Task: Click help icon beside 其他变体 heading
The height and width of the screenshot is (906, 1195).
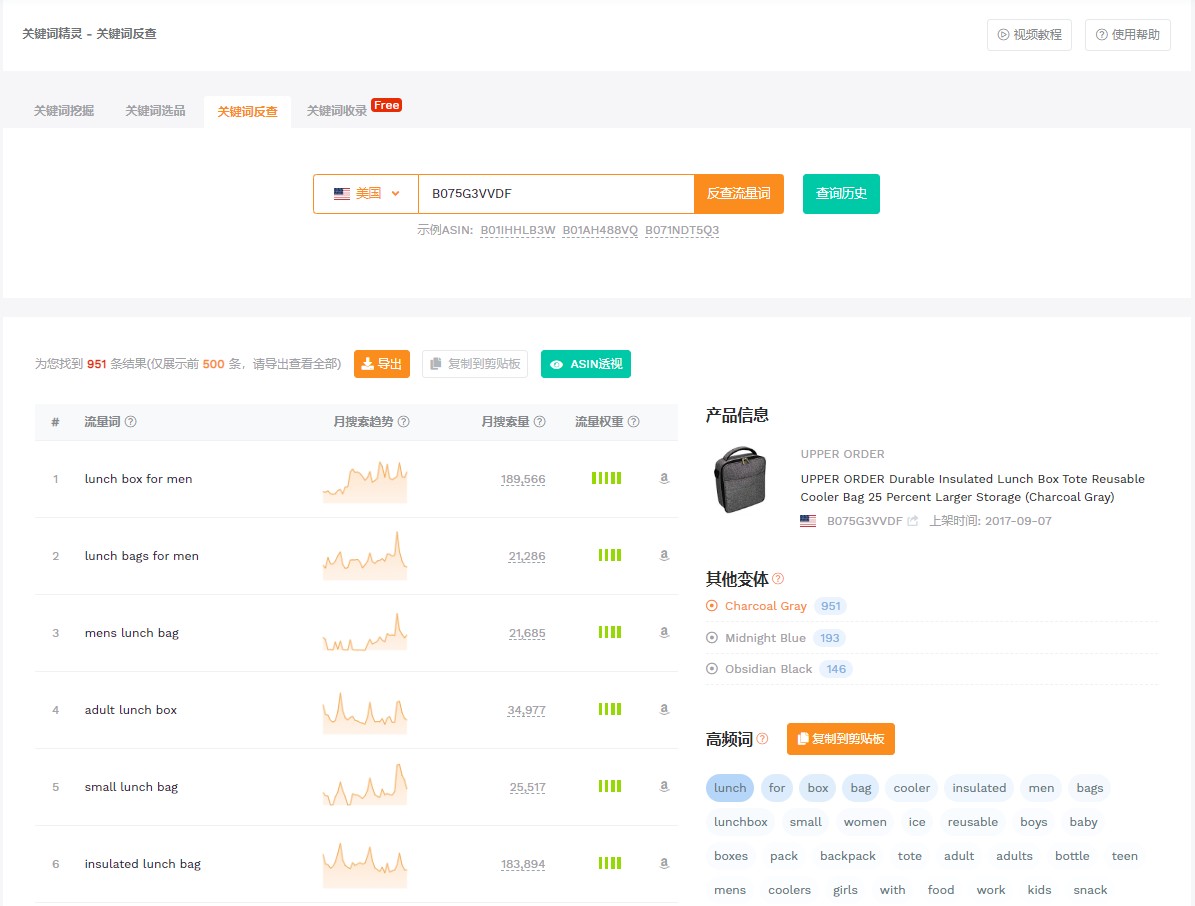Action: coord(777,578)
